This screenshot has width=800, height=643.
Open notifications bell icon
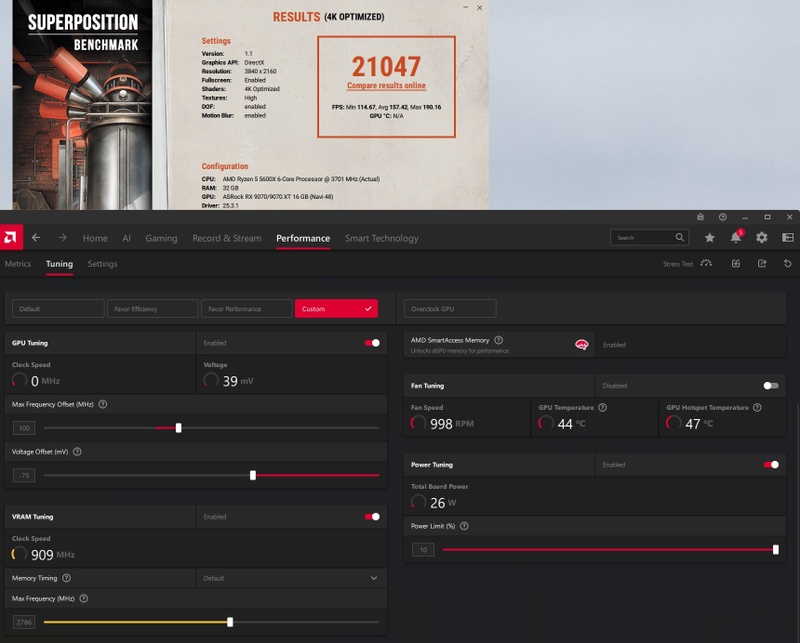736,237
